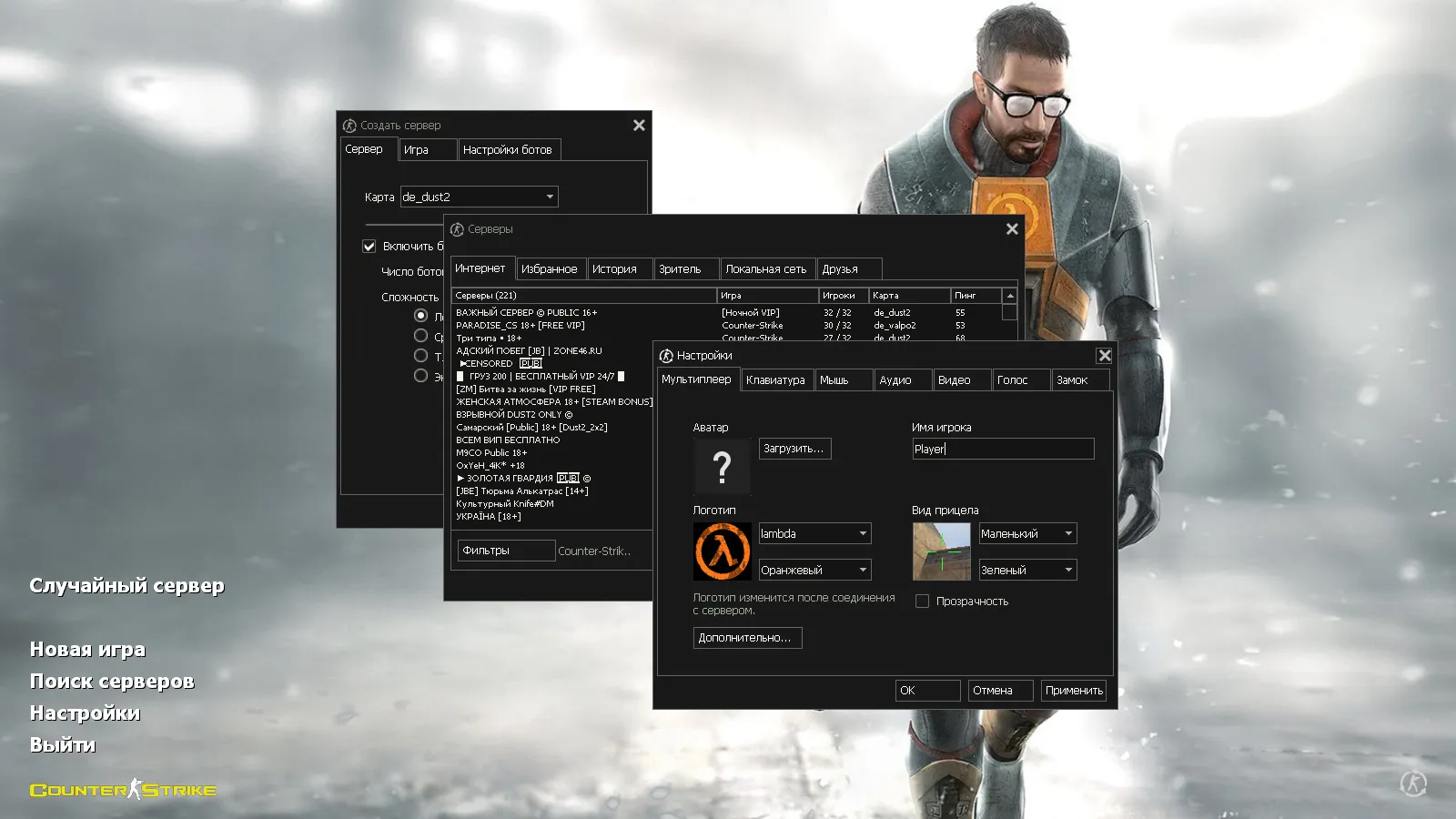This screenshot has width=1456, height=819.
Task: Select the second difficulty radio button
Action: (x=420, y=336)
